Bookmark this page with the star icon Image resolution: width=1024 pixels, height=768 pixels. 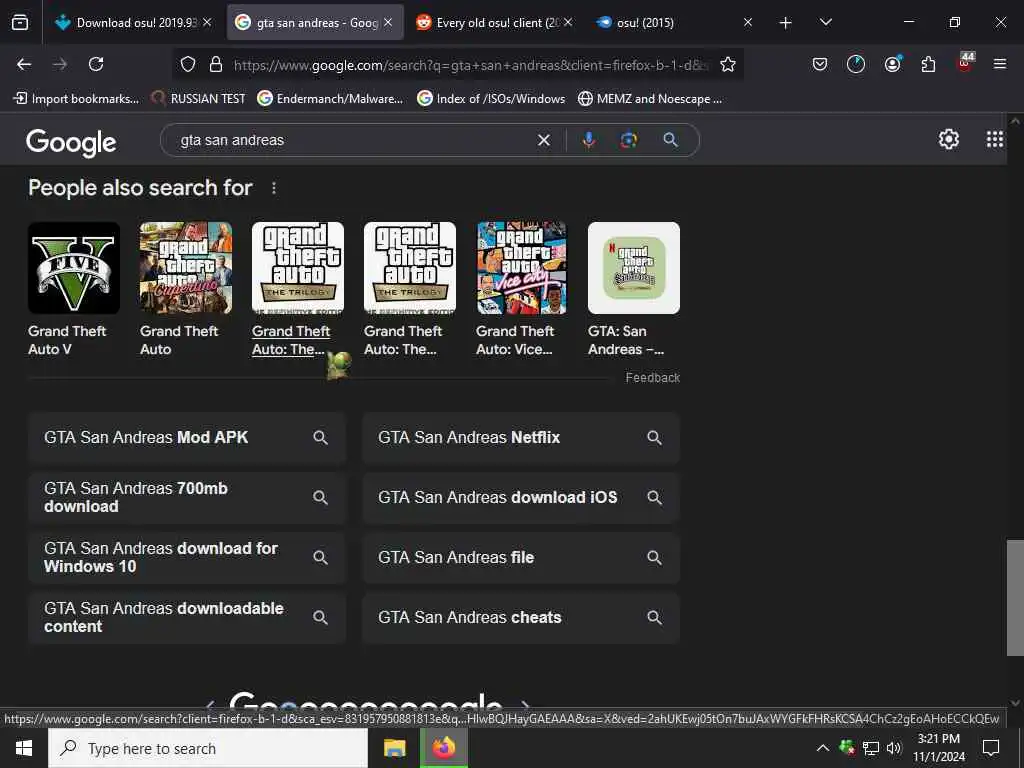pyautogui.click(x=728, y=64)
